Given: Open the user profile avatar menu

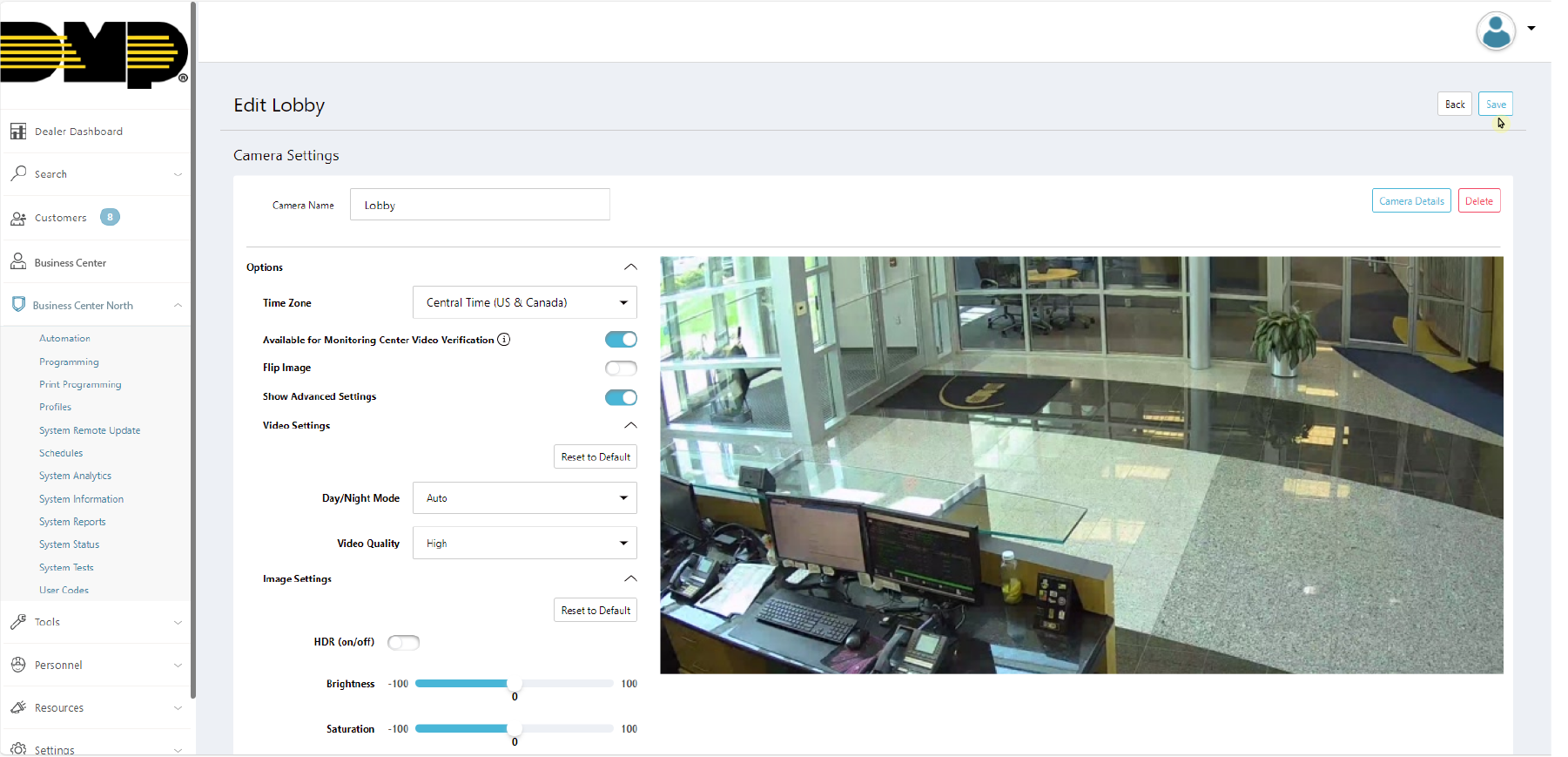Looking at the screenshot, I should (1496, 31).
